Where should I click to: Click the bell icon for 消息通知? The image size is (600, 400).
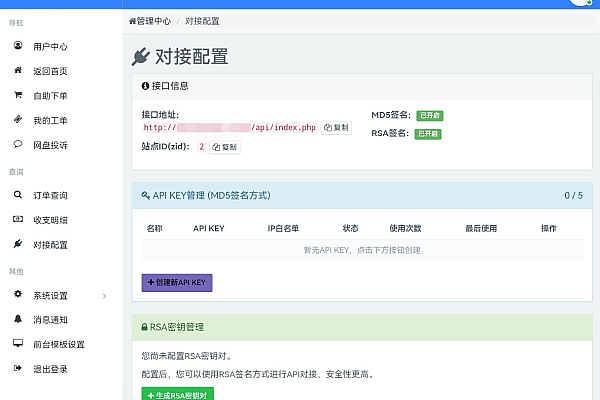[18, 318]
